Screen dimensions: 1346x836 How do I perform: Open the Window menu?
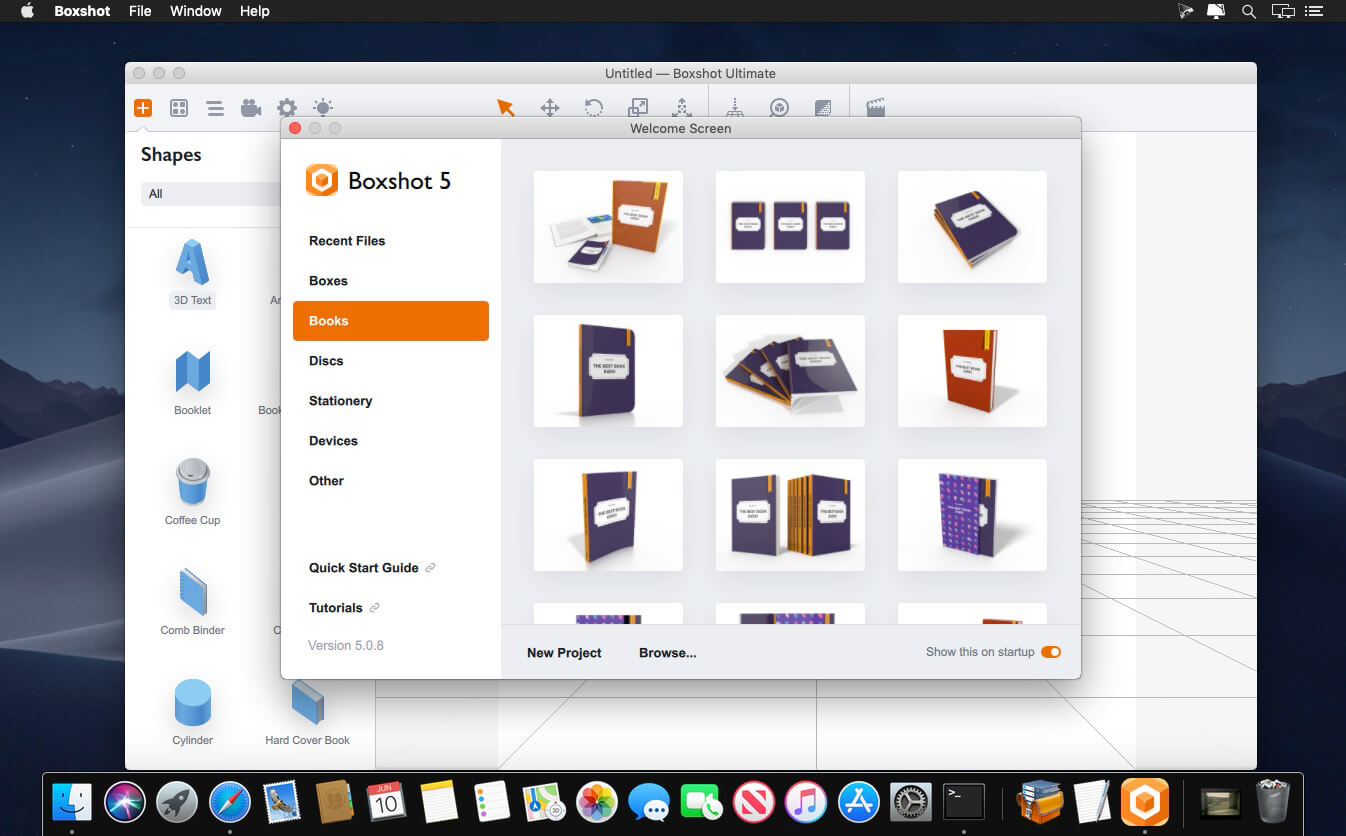(196, 11)
